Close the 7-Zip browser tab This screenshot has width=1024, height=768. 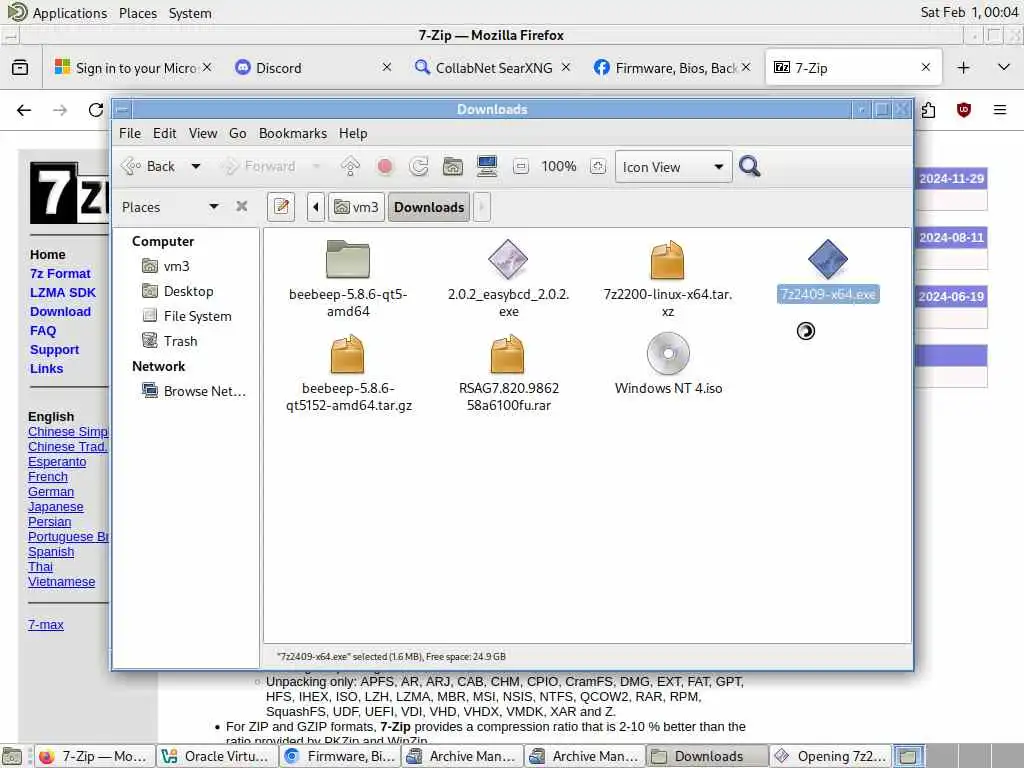click(925, 67)
